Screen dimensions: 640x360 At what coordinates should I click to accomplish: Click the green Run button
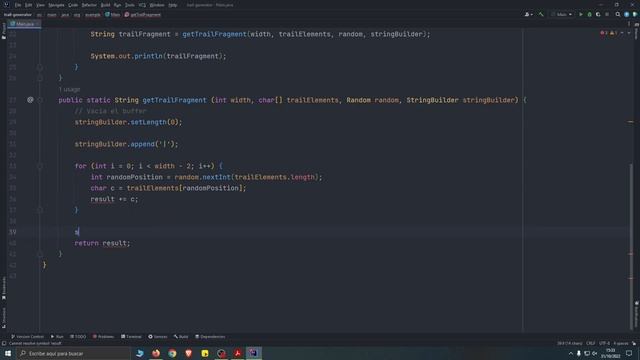click(580, 14)
